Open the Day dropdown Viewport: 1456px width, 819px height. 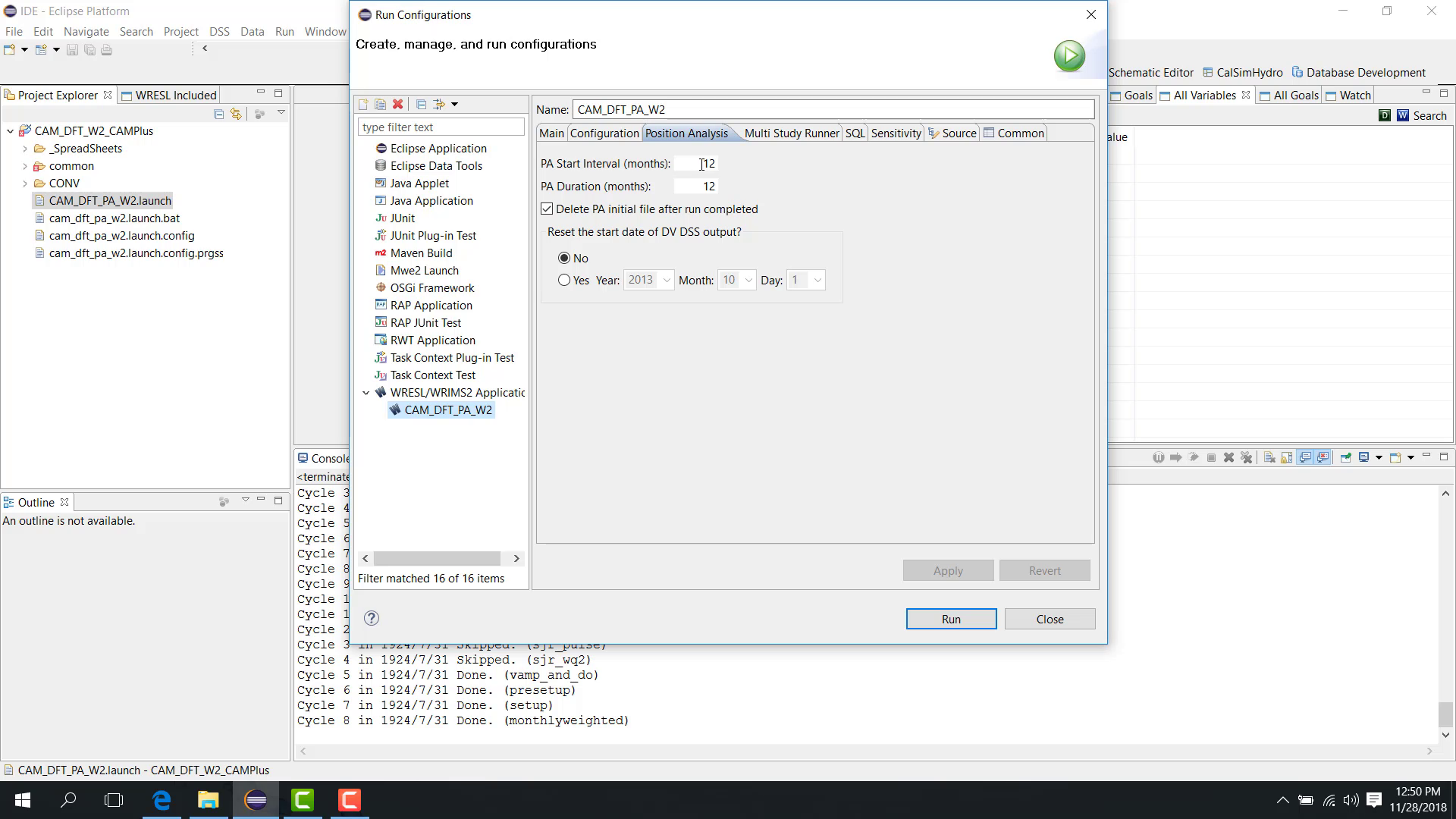[806, 281]
